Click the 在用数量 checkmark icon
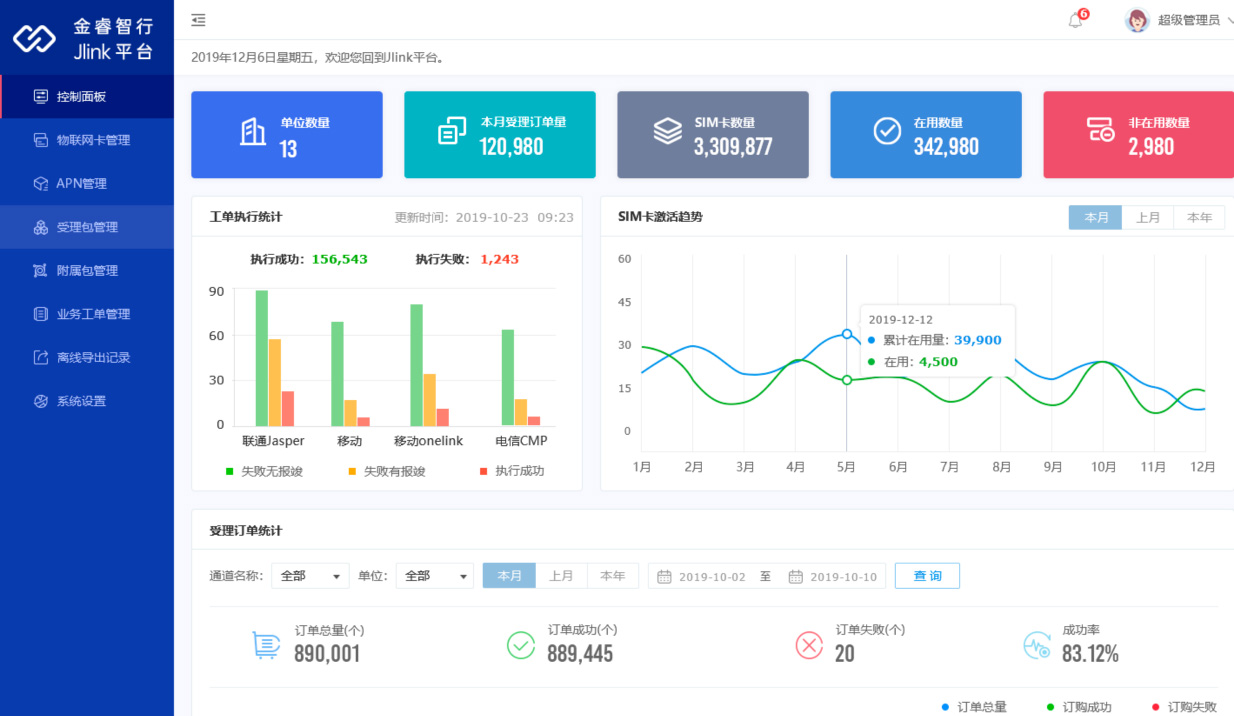Viewport: 1234px width, 716px height. [x=887, y=132]
